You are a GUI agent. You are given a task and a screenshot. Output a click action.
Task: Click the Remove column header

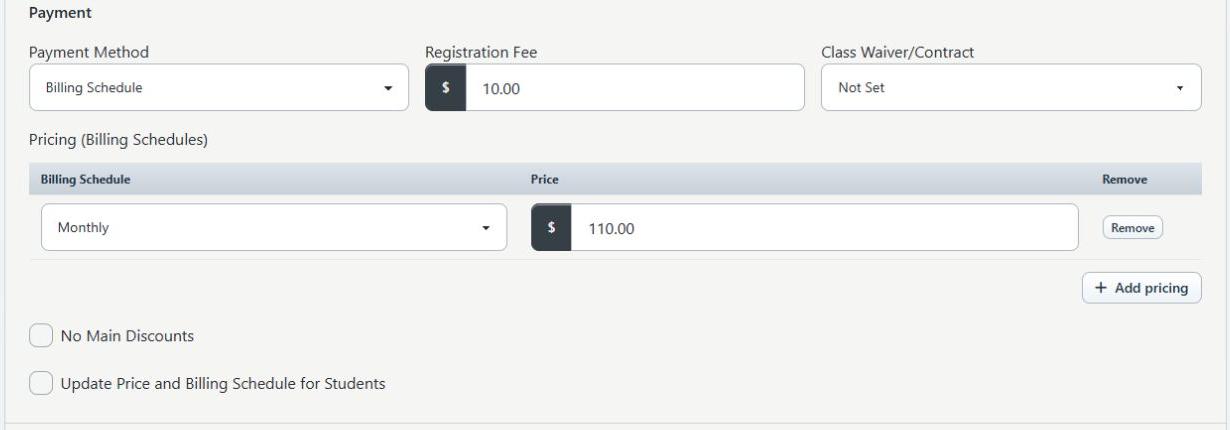coord(1124,179)
